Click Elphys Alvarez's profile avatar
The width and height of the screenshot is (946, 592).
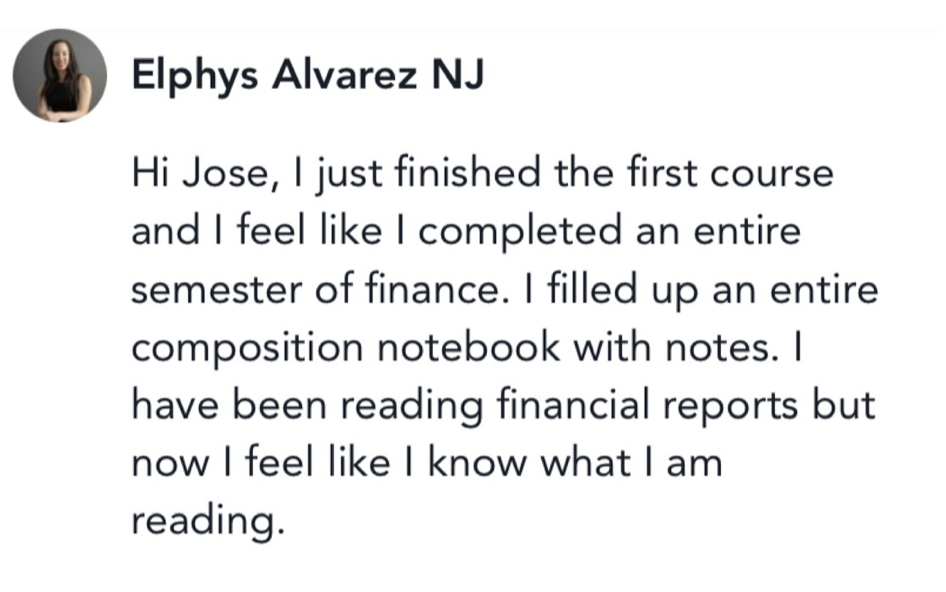click(60, 75)
